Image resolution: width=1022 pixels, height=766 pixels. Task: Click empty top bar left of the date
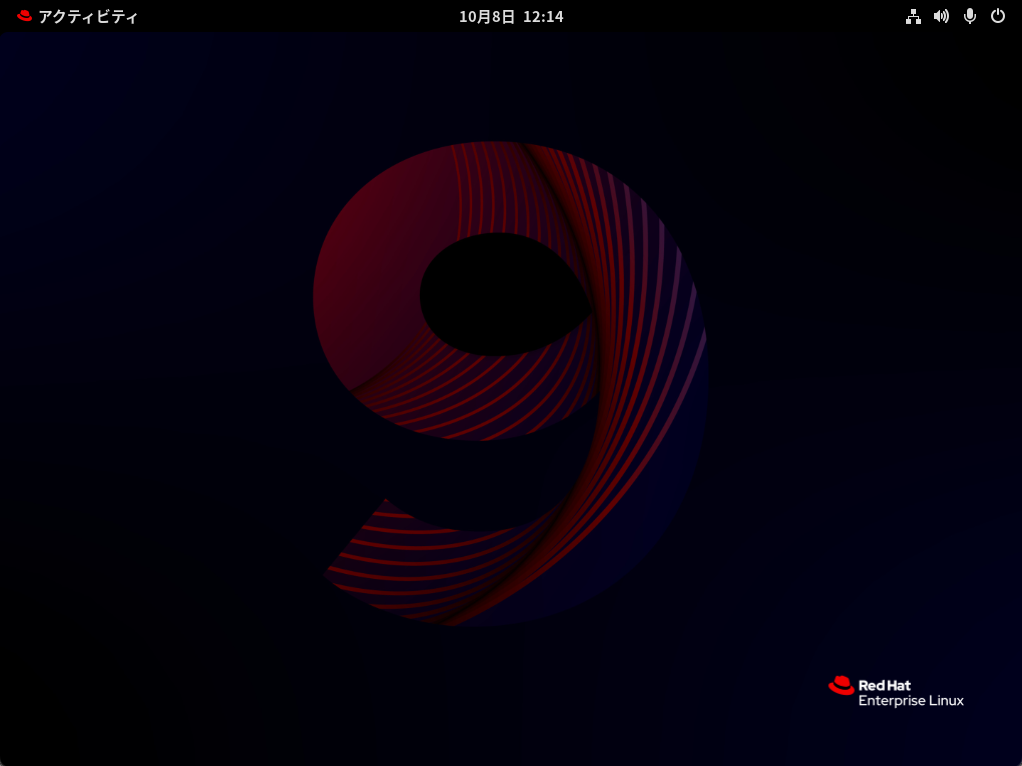tap(300, 16)
